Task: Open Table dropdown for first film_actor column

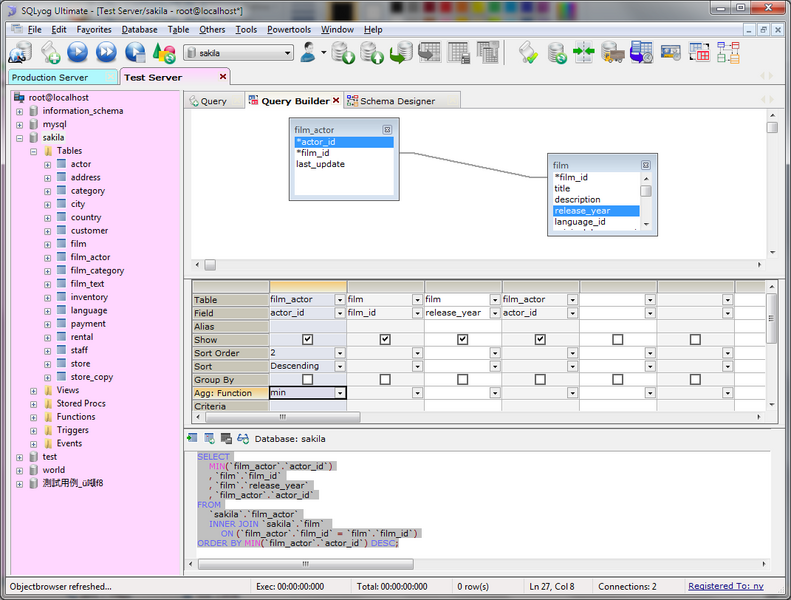Action: point(340,300)
